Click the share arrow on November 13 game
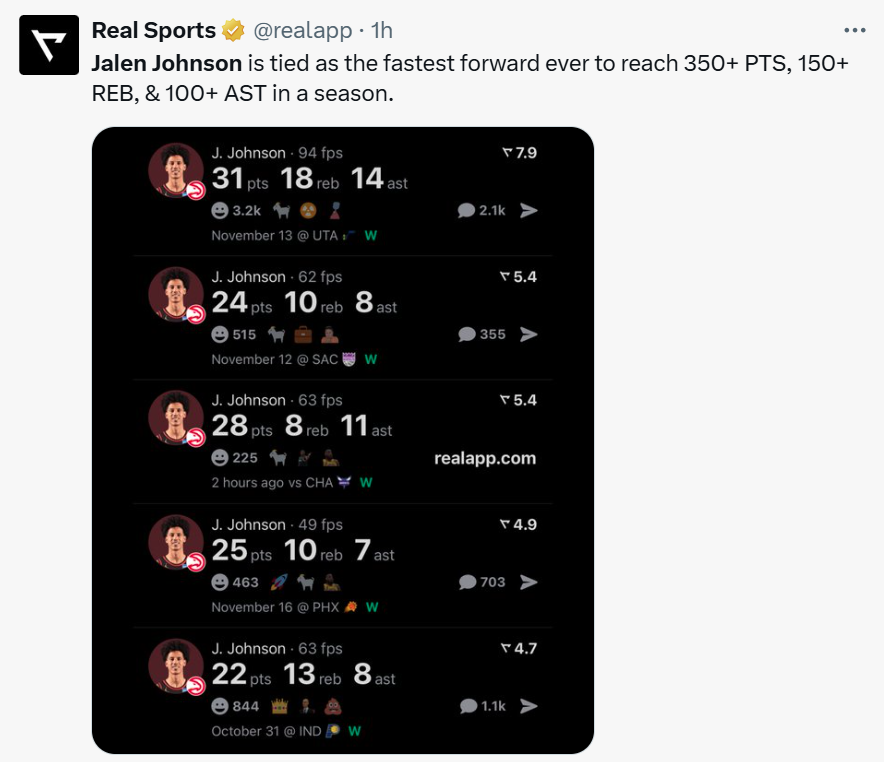The width and height of the screenshot is (884, 762). 529,210
